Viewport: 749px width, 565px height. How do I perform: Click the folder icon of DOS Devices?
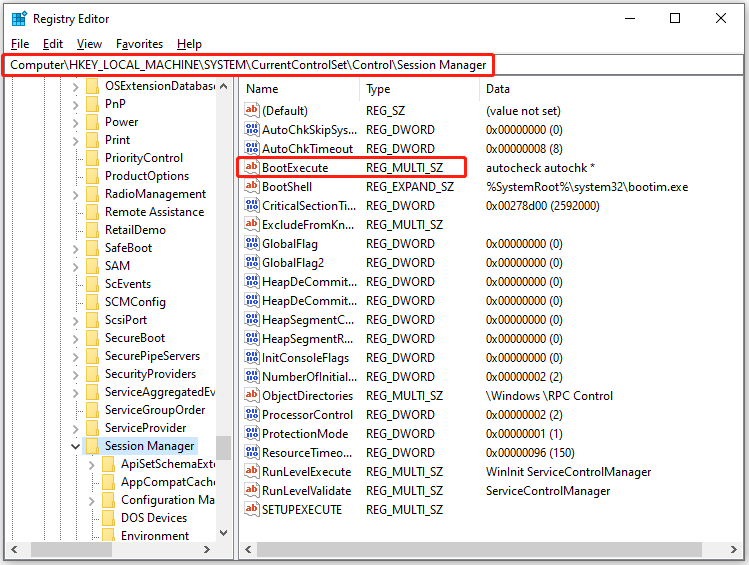108,518
